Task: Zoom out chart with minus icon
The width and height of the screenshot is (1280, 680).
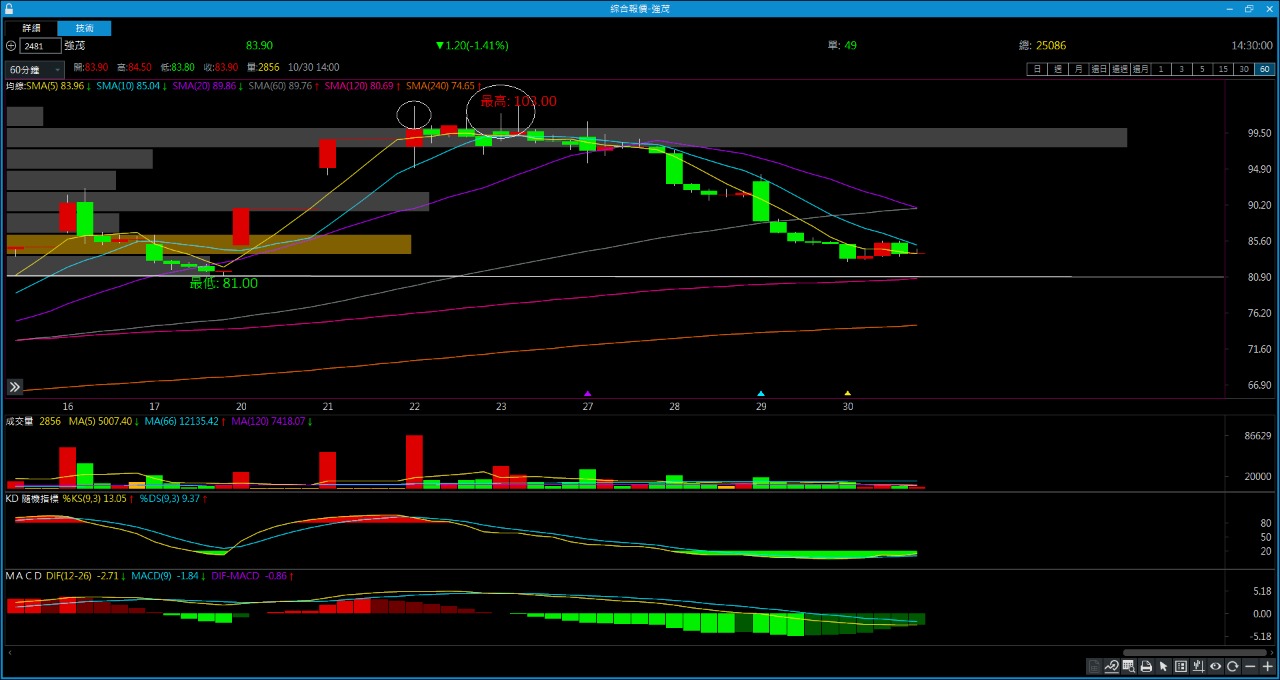Action: pyautogui.click(x=1250, y=667)
